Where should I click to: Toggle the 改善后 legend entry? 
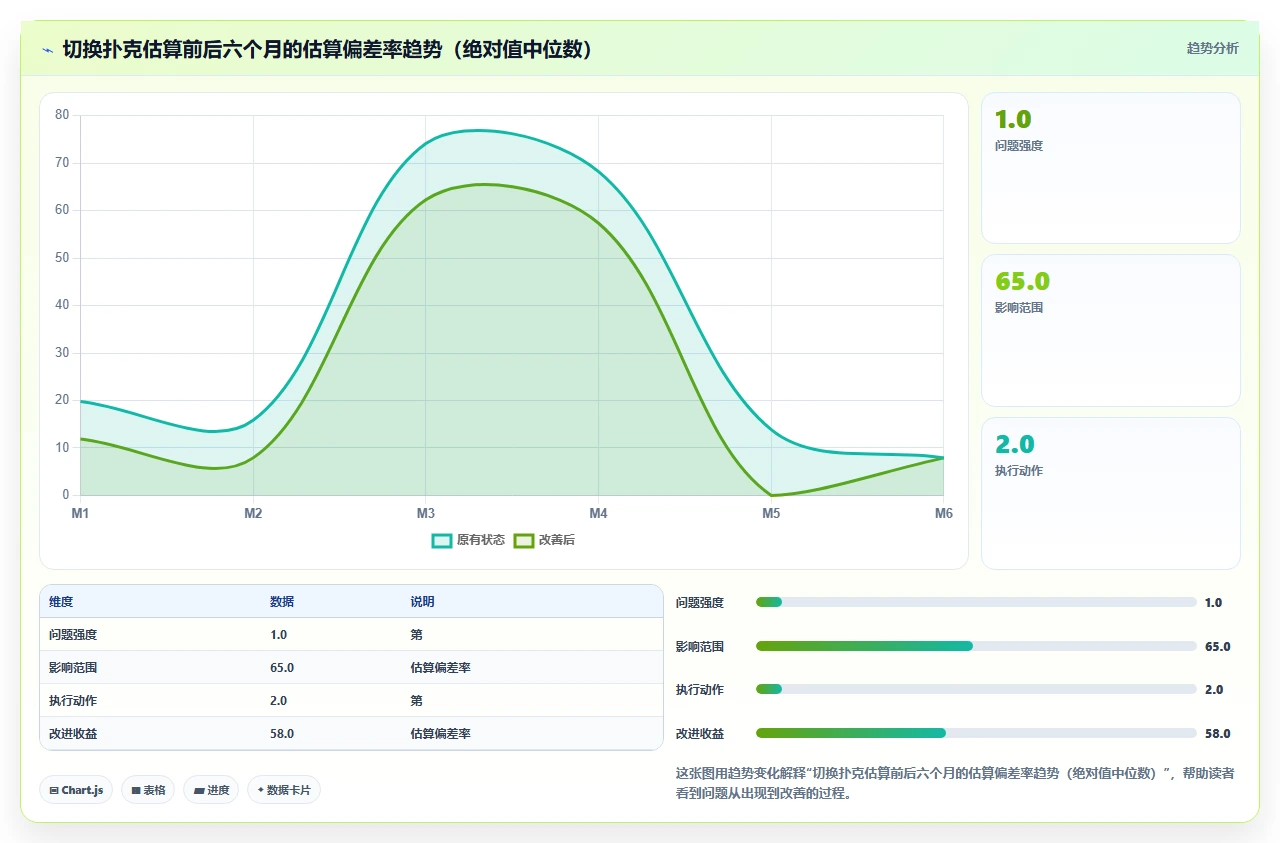545,540
